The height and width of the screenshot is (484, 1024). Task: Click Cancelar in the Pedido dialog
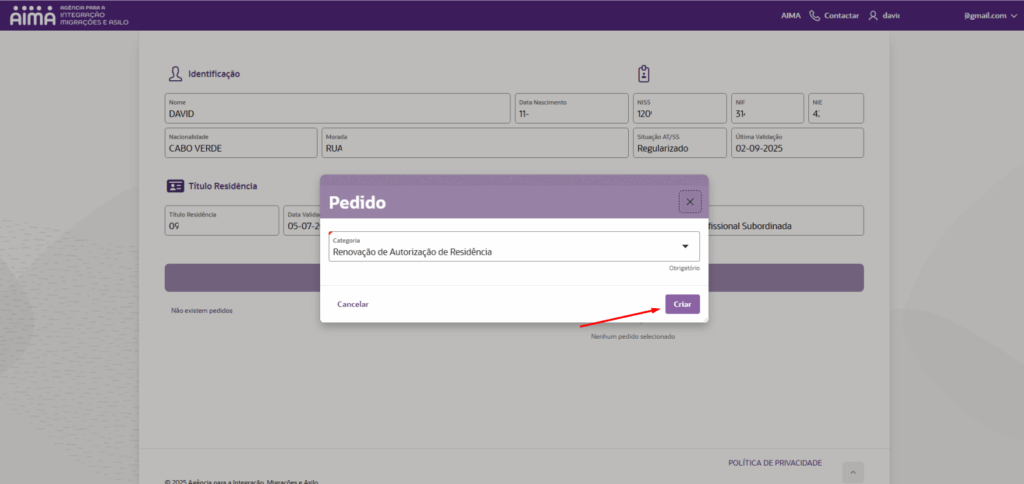click(x=353, y=304)
